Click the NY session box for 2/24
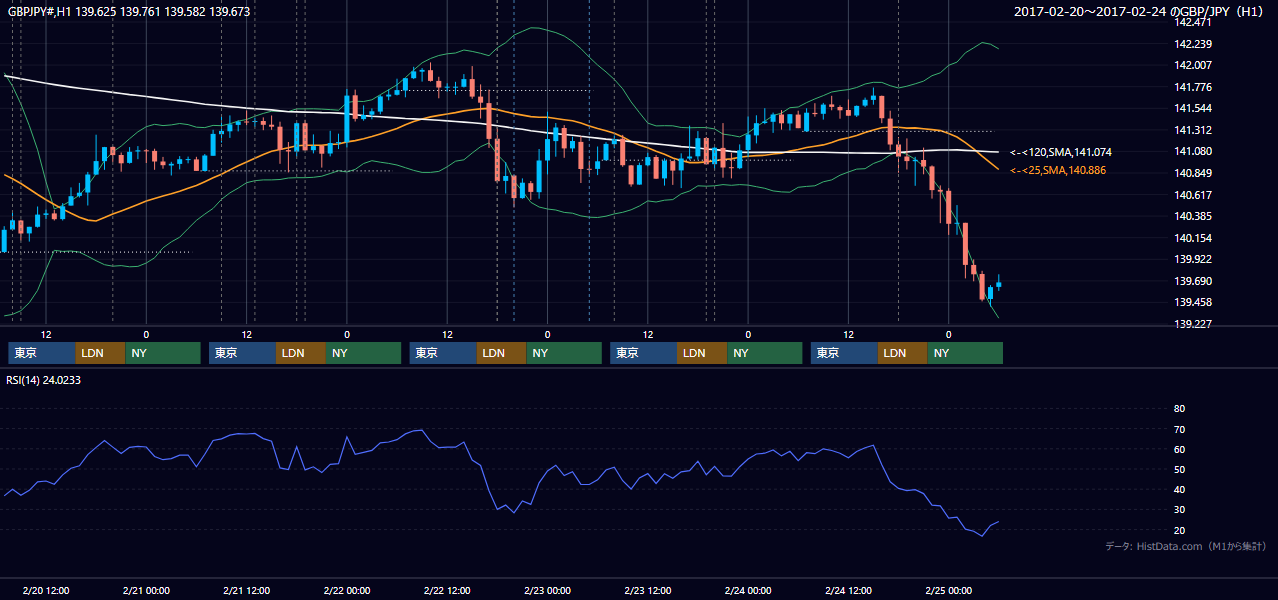 (965, 353)
